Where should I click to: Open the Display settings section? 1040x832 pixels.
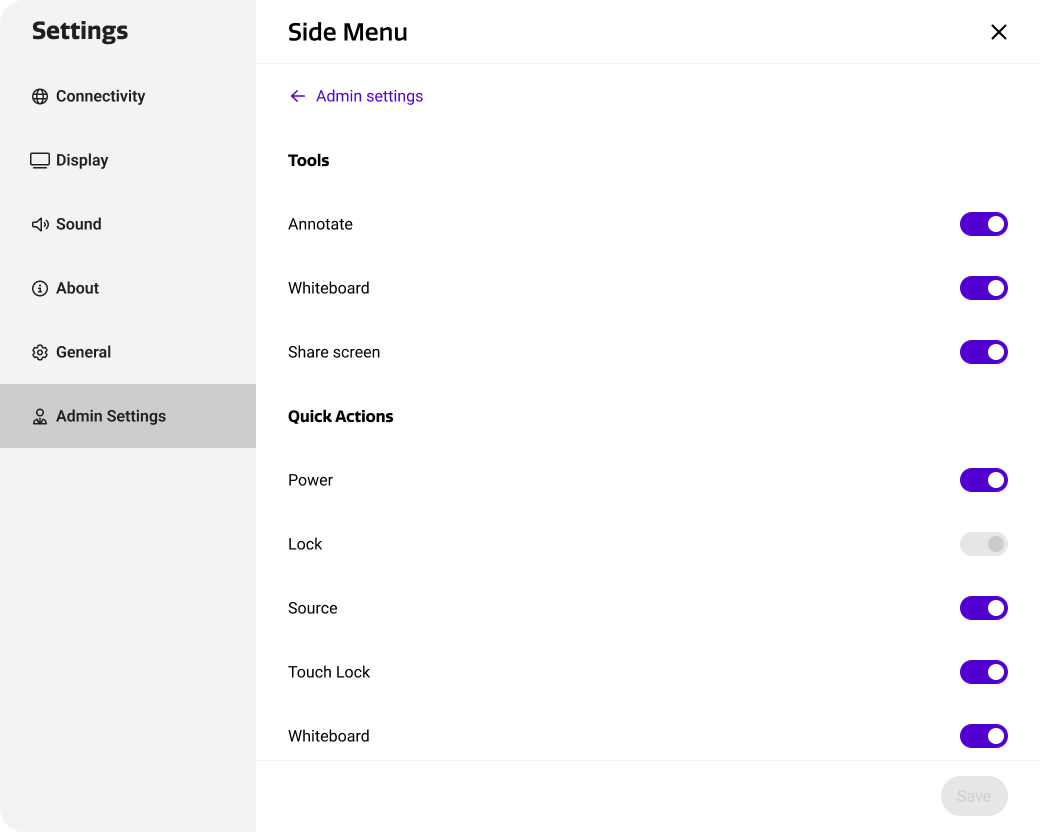pos(82,160)
